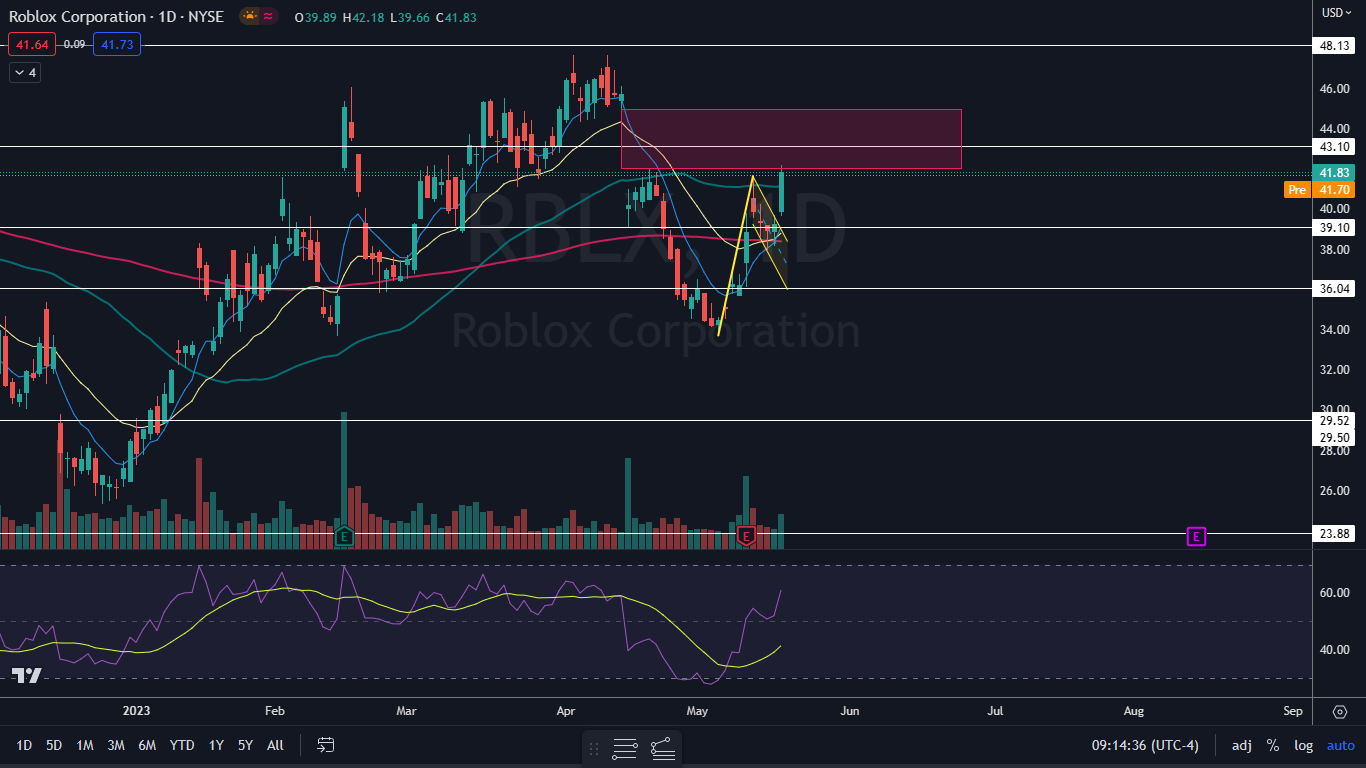Click the RSI 60.00 scale label
The height and width of the screenshot is (768, 1366).
(1336, 593)
